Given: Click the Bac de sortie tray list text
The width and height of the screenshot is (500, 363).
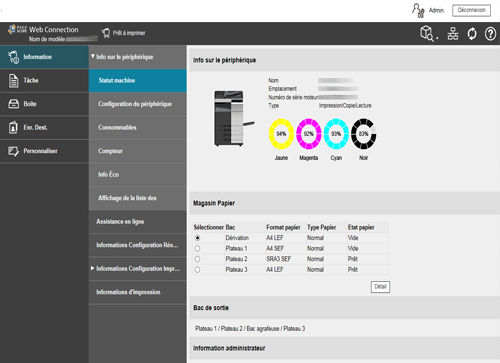Looking at the screenshot, I should coord(250,329).
